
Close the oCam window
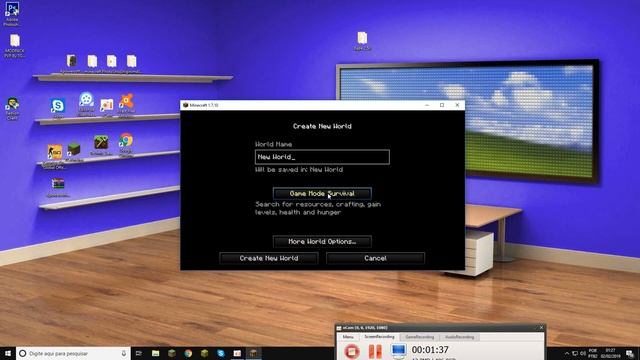coord(541,328)
